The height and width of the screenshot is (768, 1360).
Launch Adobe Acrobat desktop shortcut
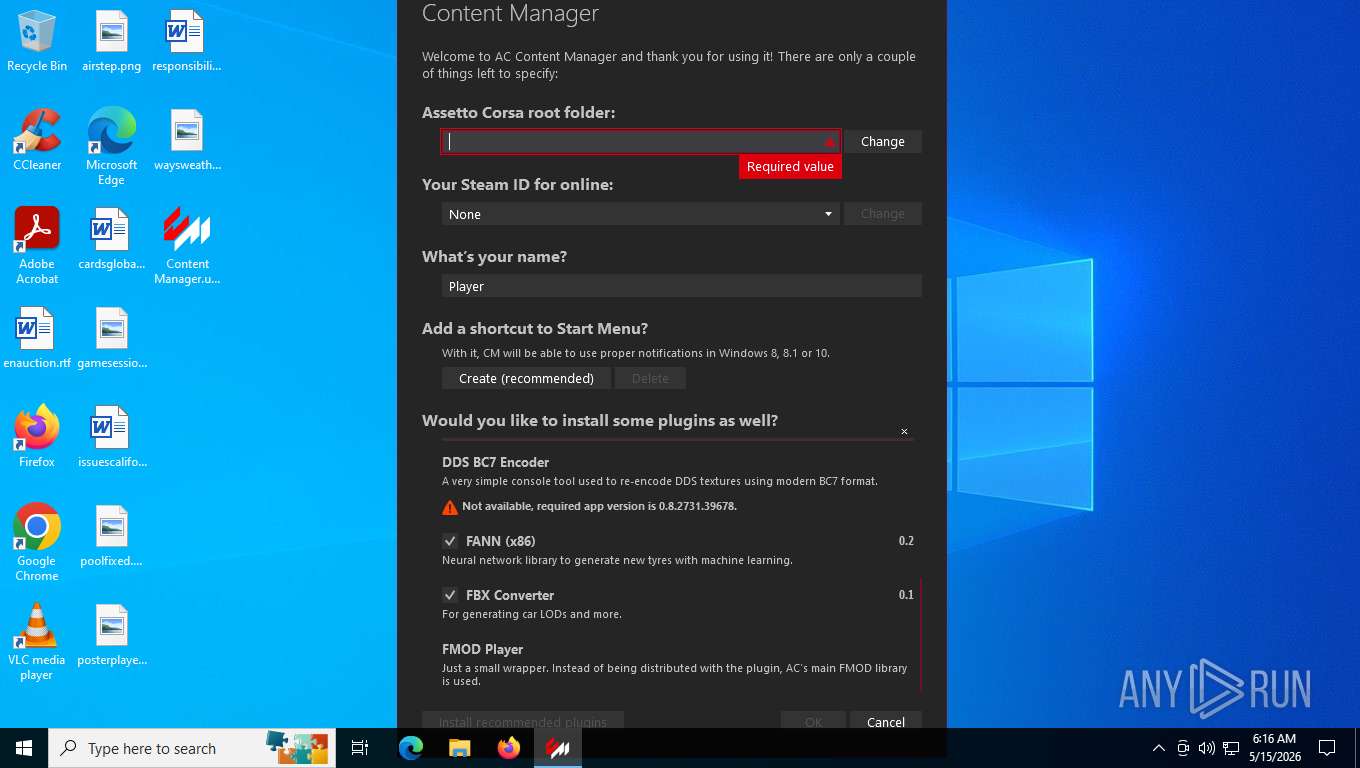point(36,246)
